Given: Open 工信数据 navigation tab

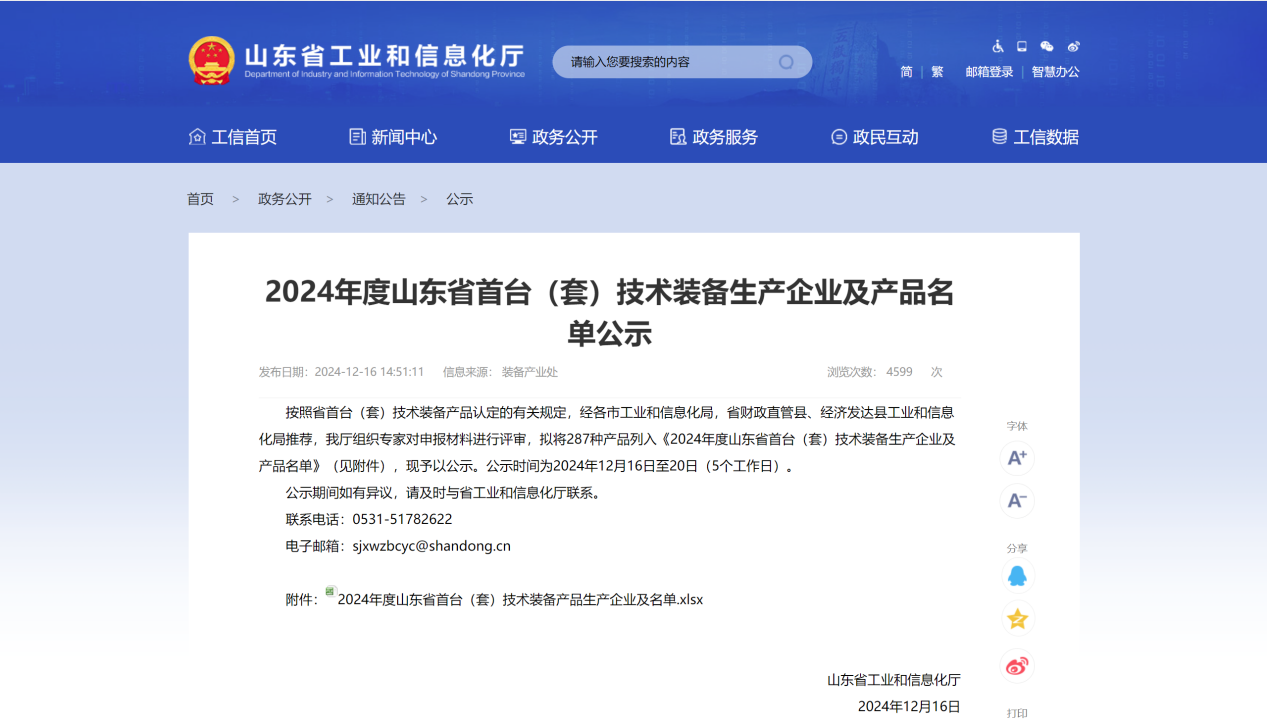Looking at the screenshot, I should (x=1035, y=137).
